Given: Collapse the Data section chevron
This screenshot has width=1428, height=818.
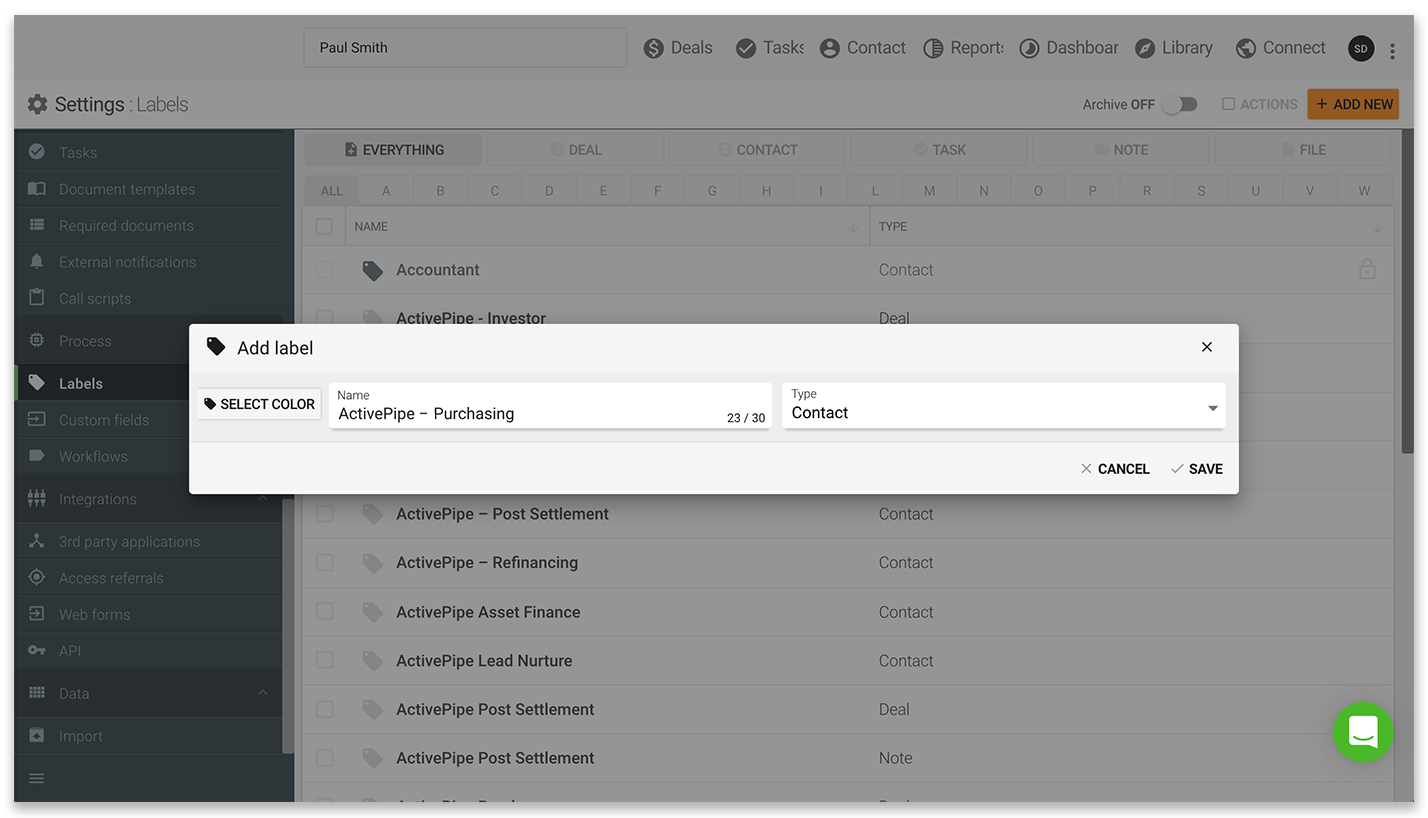Looking at the screenshot, I should [x=263, y=693].
